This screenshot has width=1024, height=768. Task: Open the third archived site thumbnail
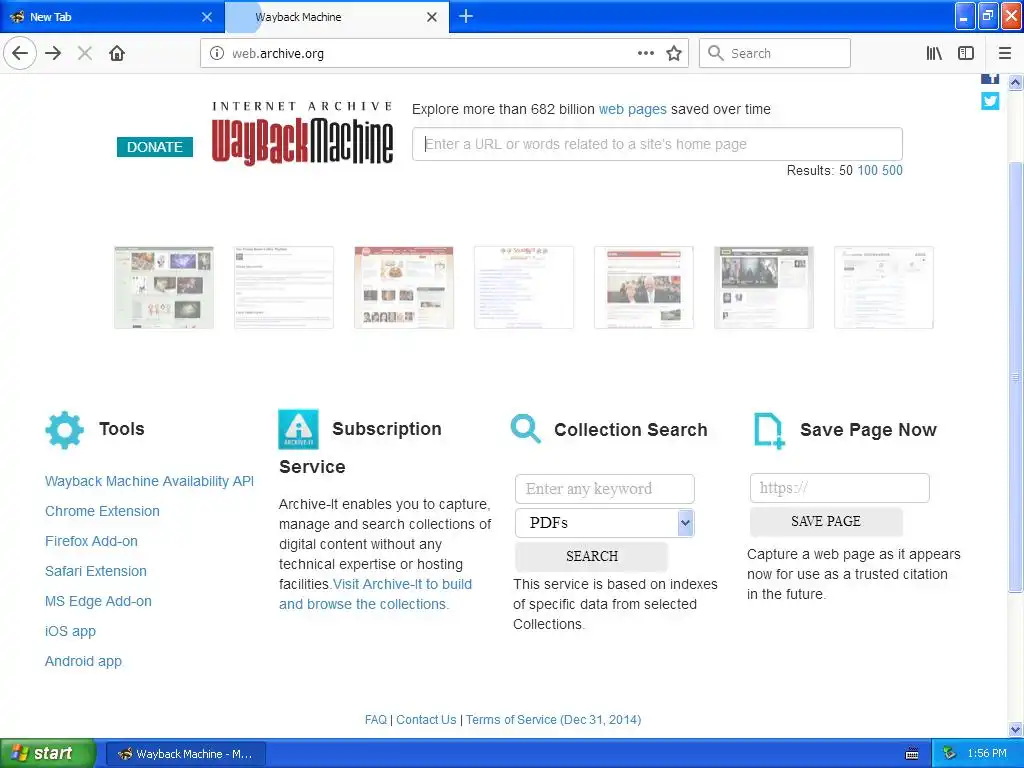point(404,287)
